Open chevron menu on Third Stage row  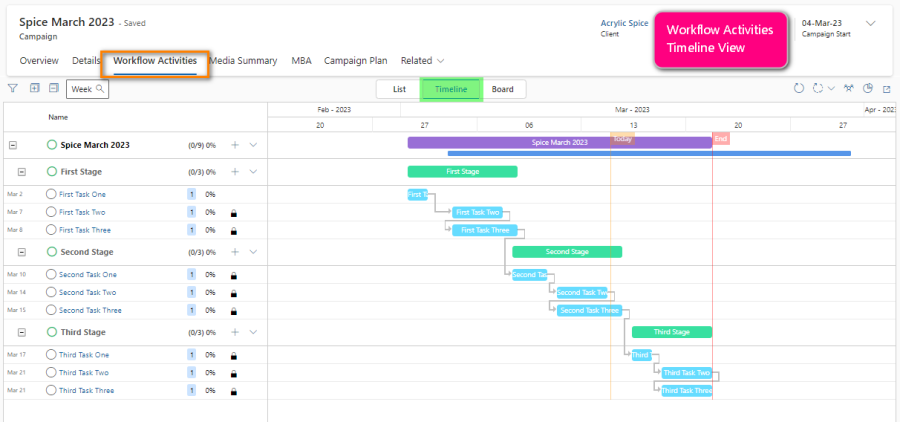tap(253, 332)
